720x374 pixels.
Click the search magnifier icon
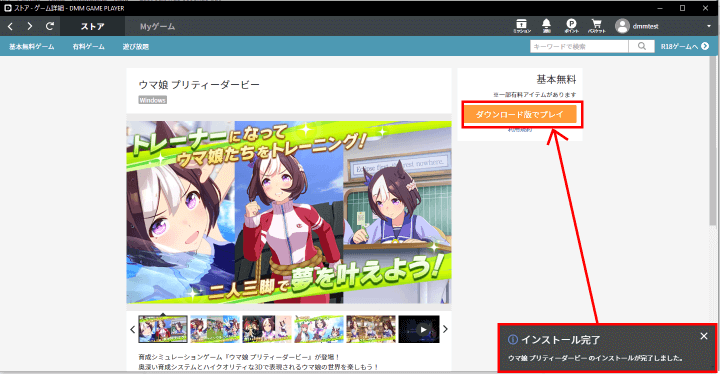(641, 46)
